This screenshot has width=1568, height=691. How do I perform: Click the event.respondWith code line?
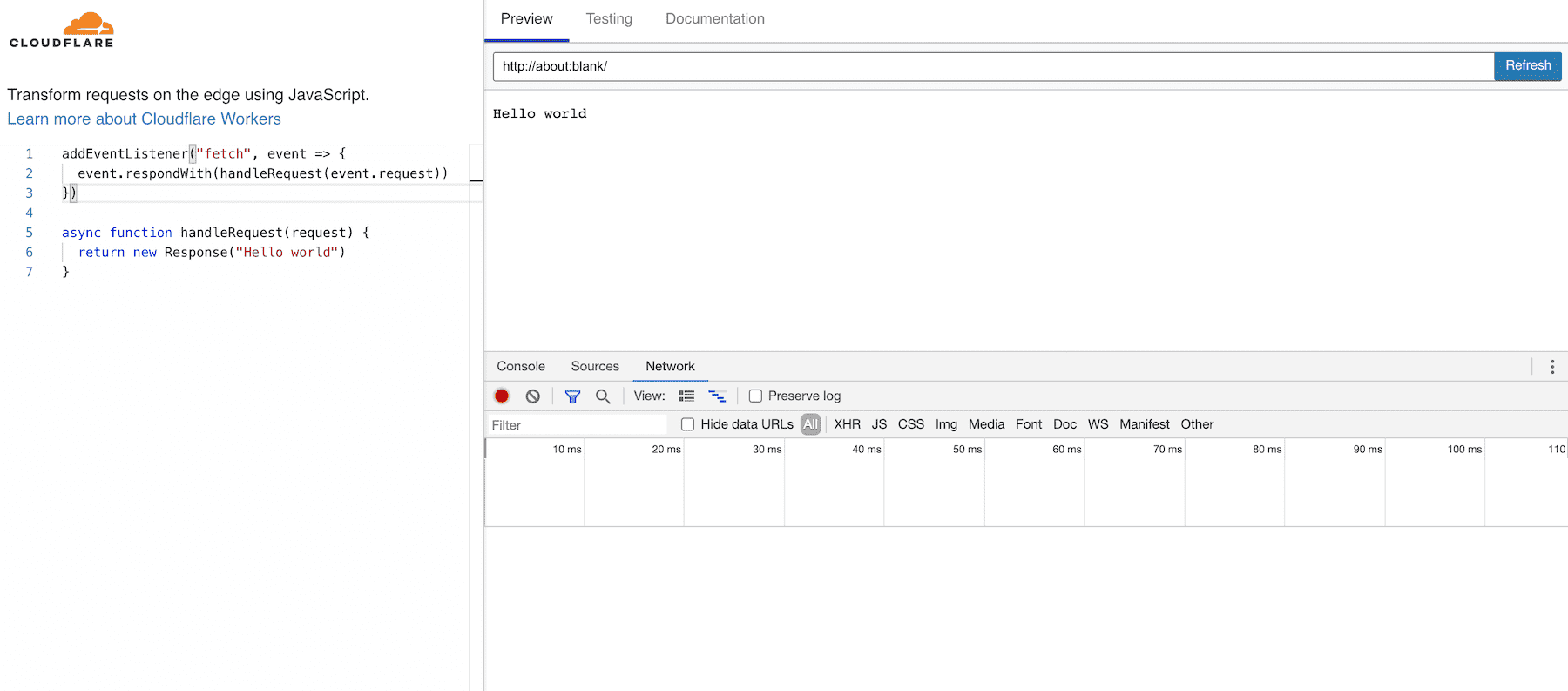coord(263,173)
